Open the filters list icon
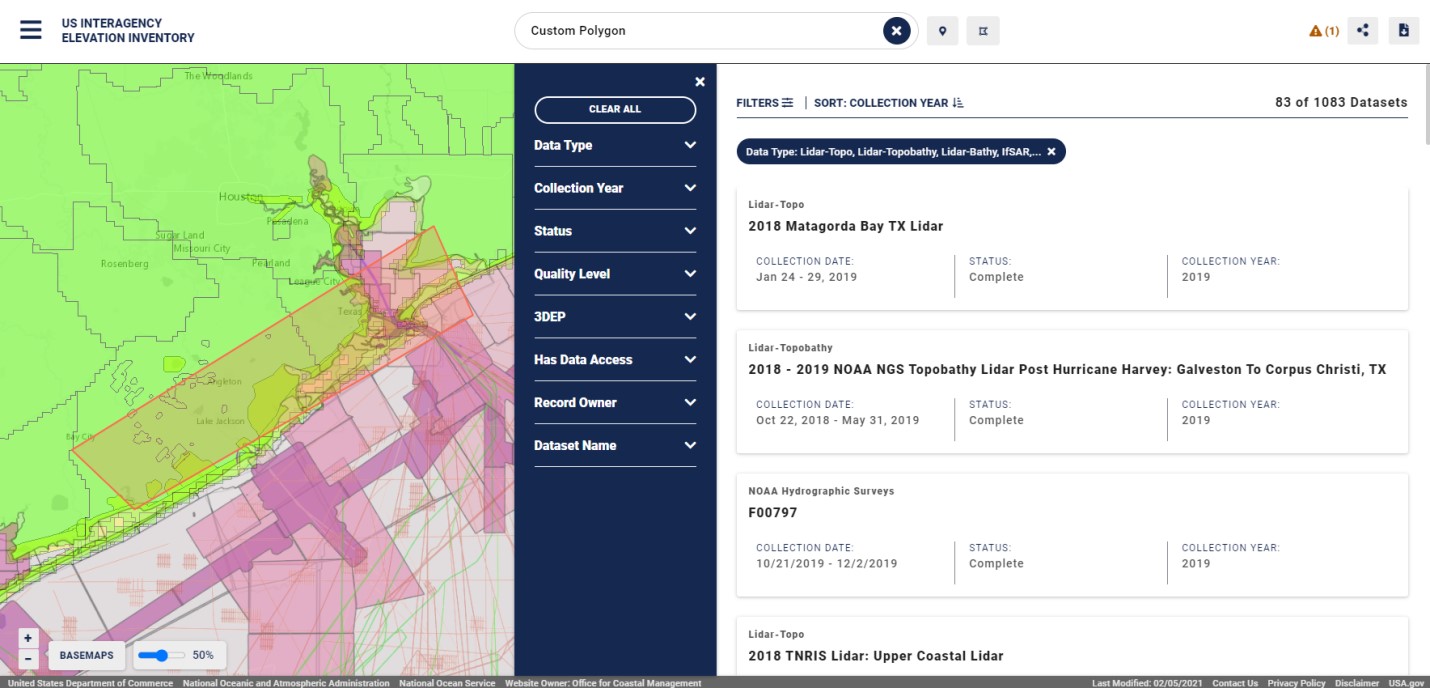This screenshot has height=688, width=1430. click(788, 103)
